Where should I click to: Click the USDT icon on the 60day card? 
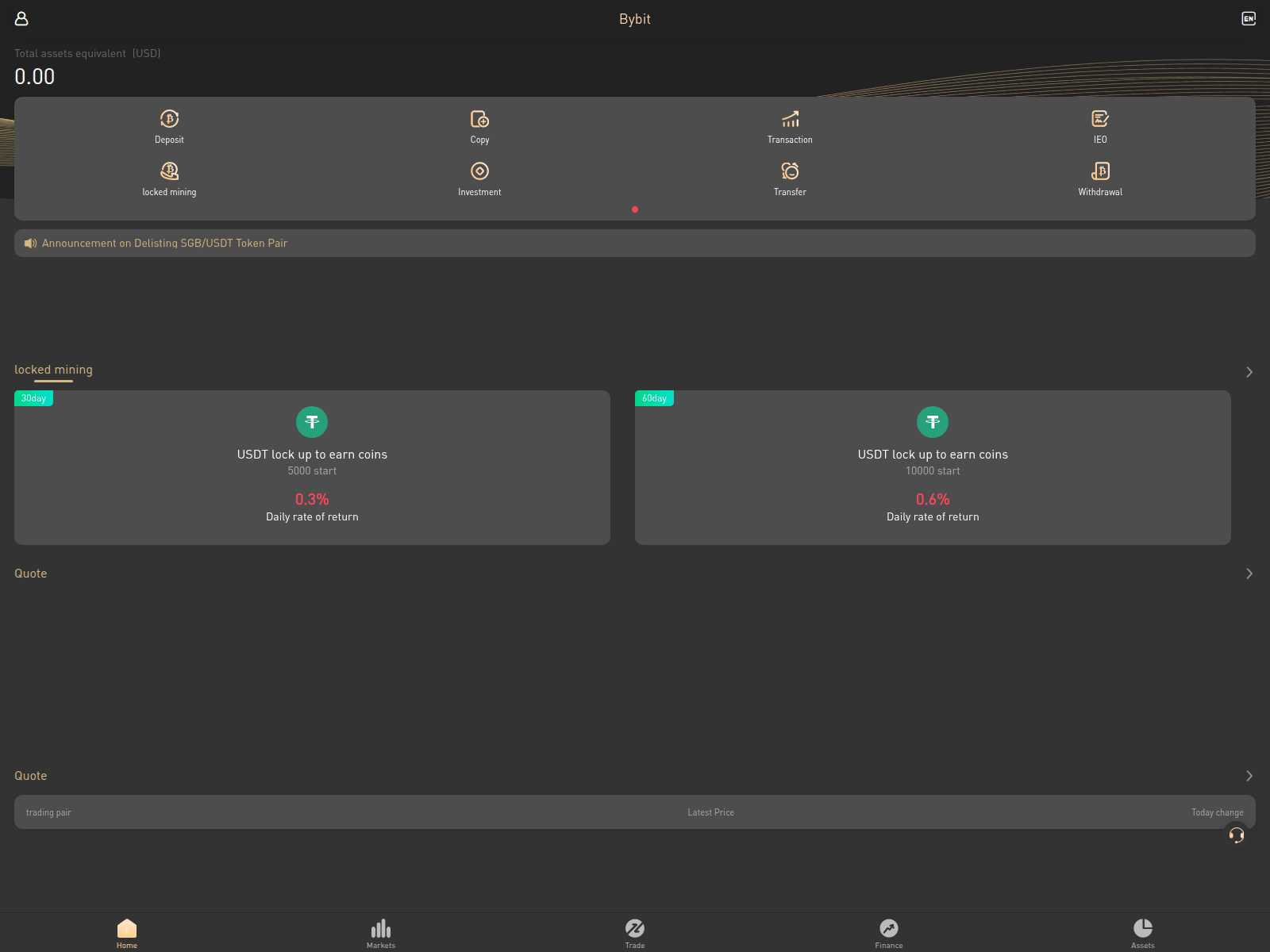933,422
